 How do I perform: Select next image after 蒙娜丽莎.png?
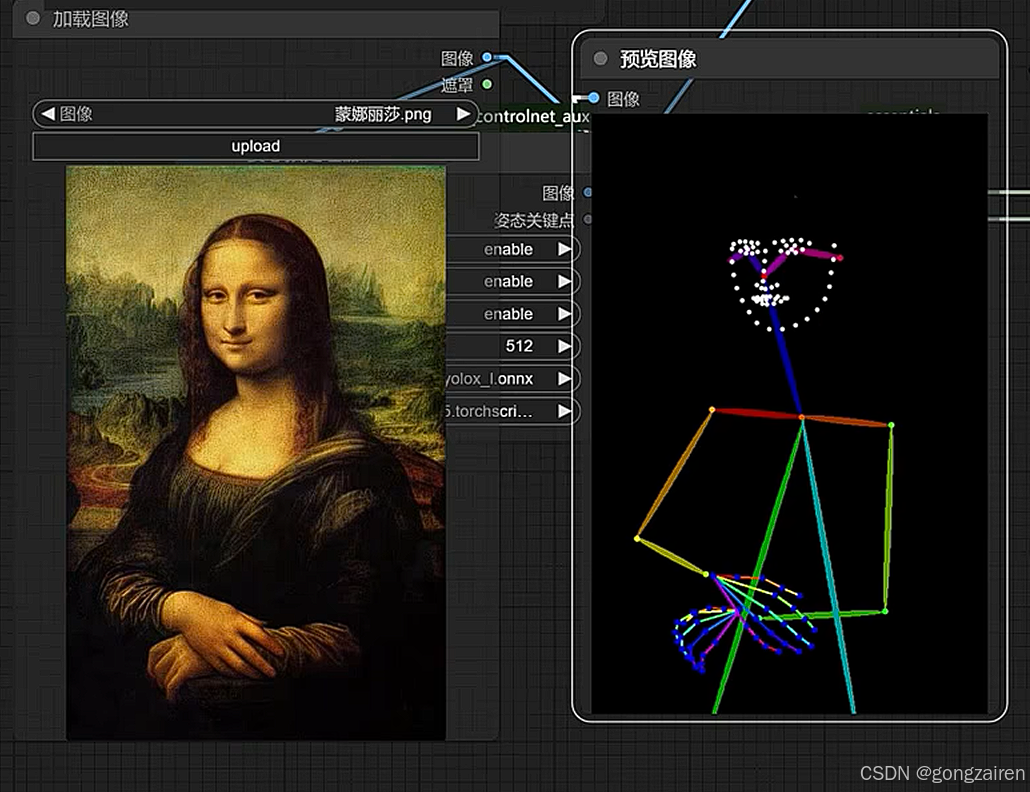point(463,114)
